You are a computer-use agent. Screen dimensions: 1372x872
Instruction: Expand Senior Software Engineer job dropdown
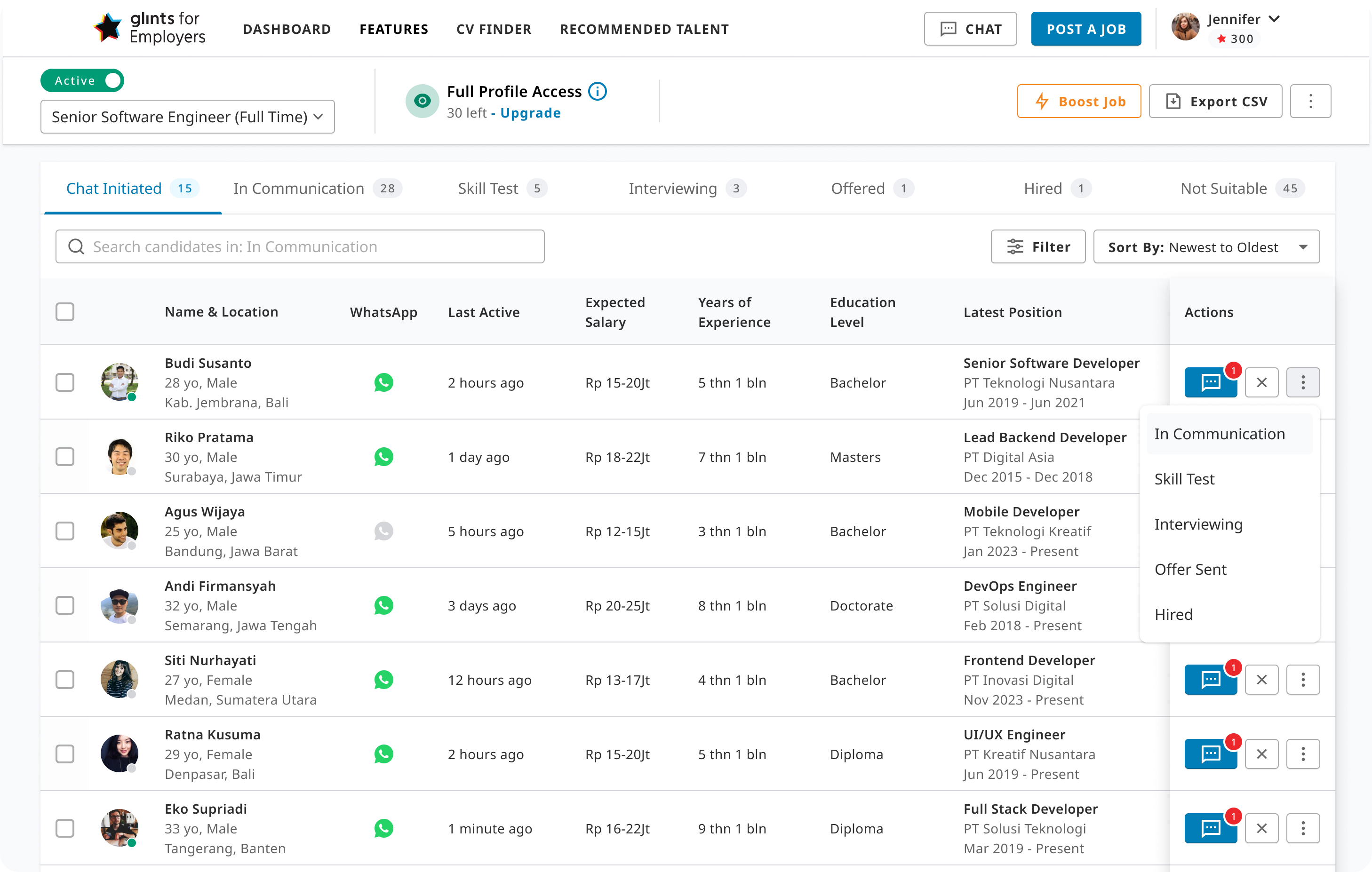point(187,117)
